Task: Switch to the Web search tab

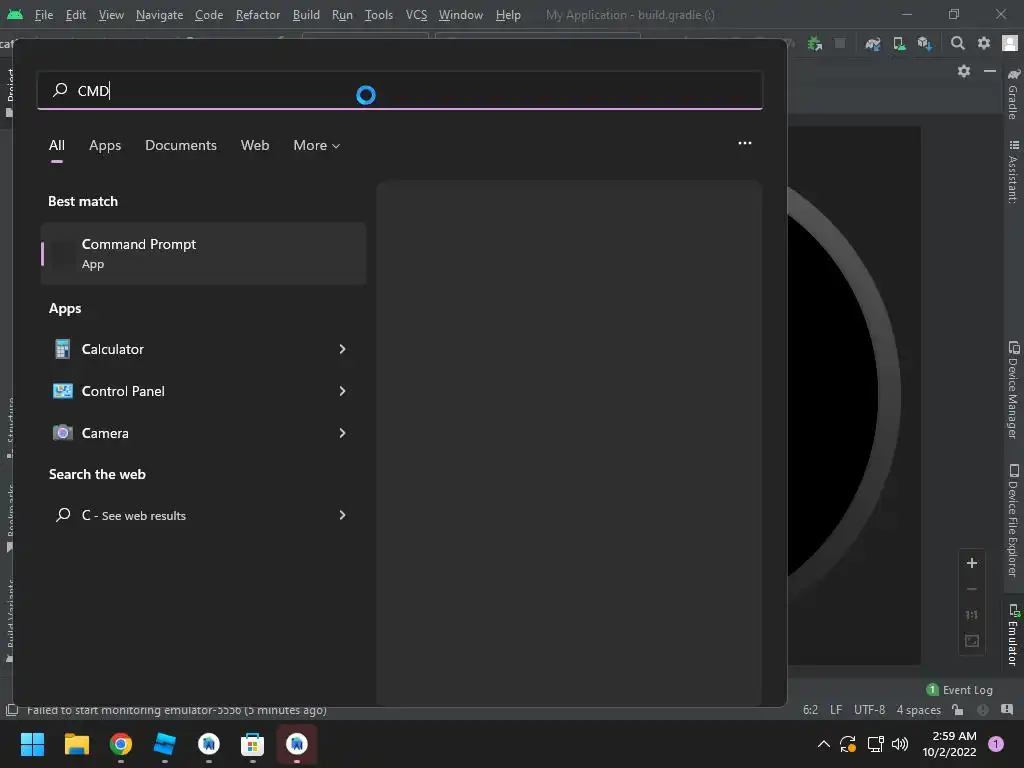Action: tap(255, 146)
